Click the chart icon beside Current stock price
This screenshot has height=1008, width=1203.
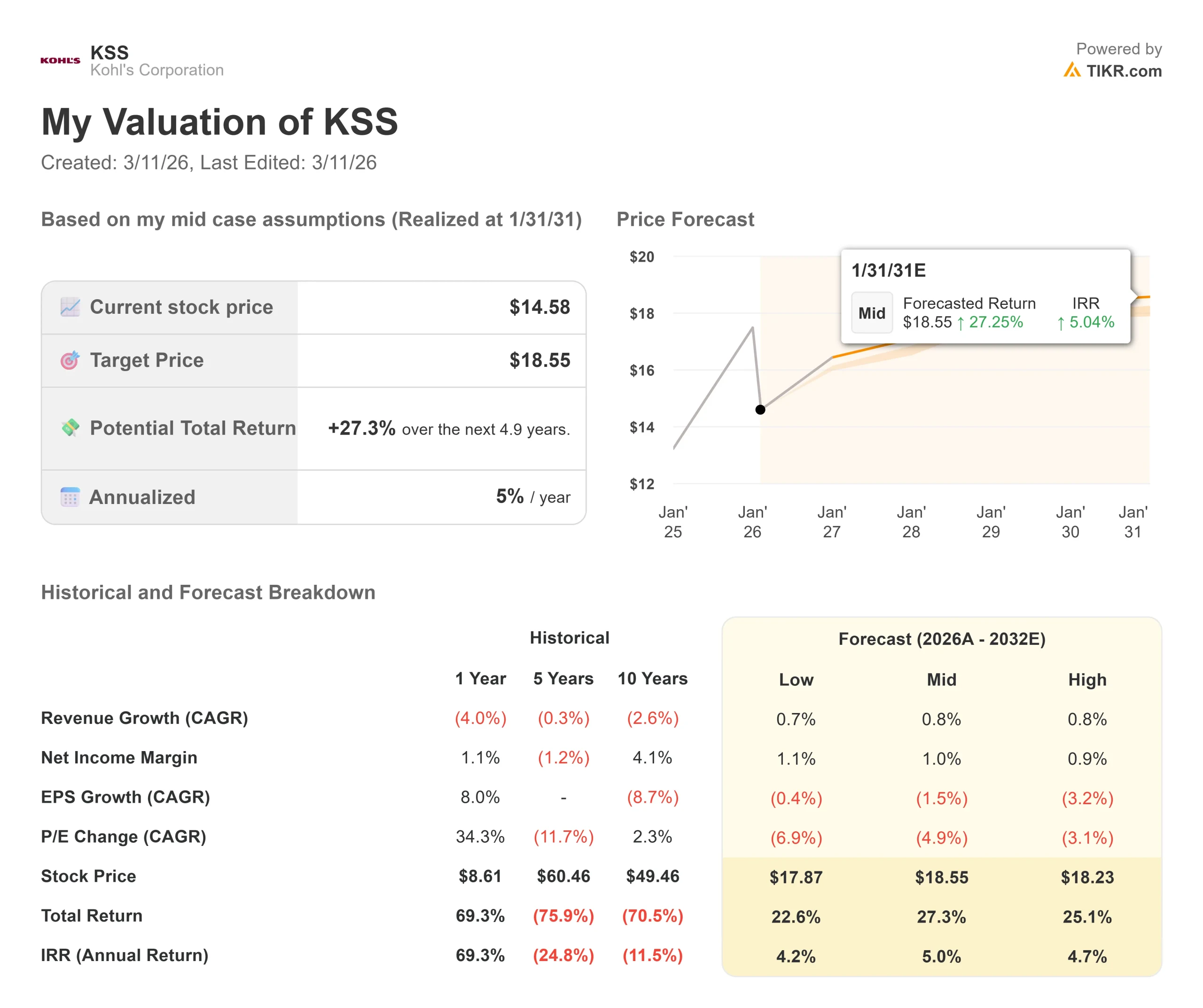pyautogui.click(x=70, y=307)
